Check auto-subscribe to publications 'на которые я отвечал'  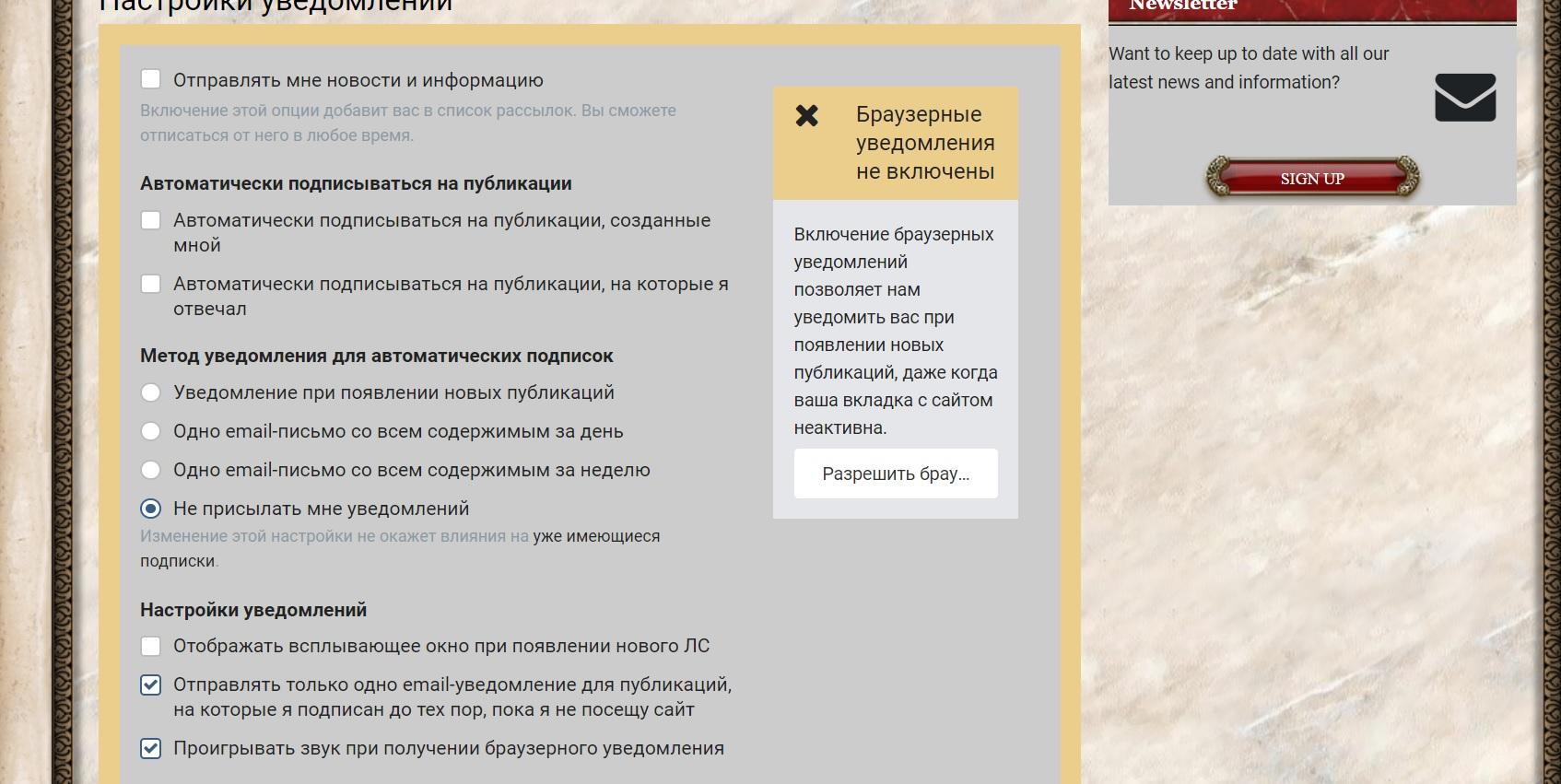151,285
